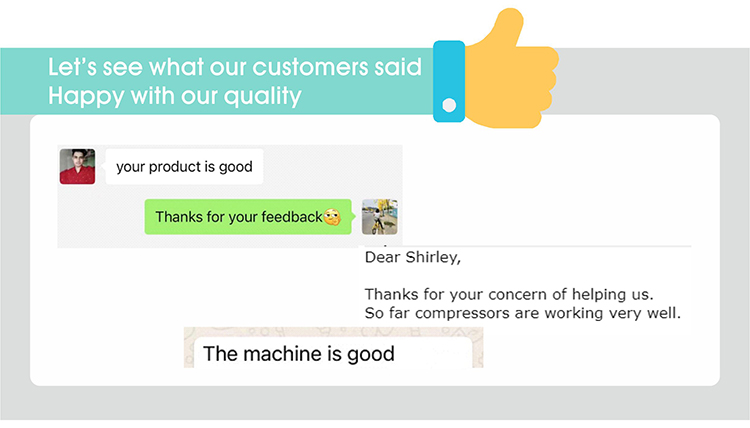Click "So far compressors are working very well."

(x=522, y=314)
